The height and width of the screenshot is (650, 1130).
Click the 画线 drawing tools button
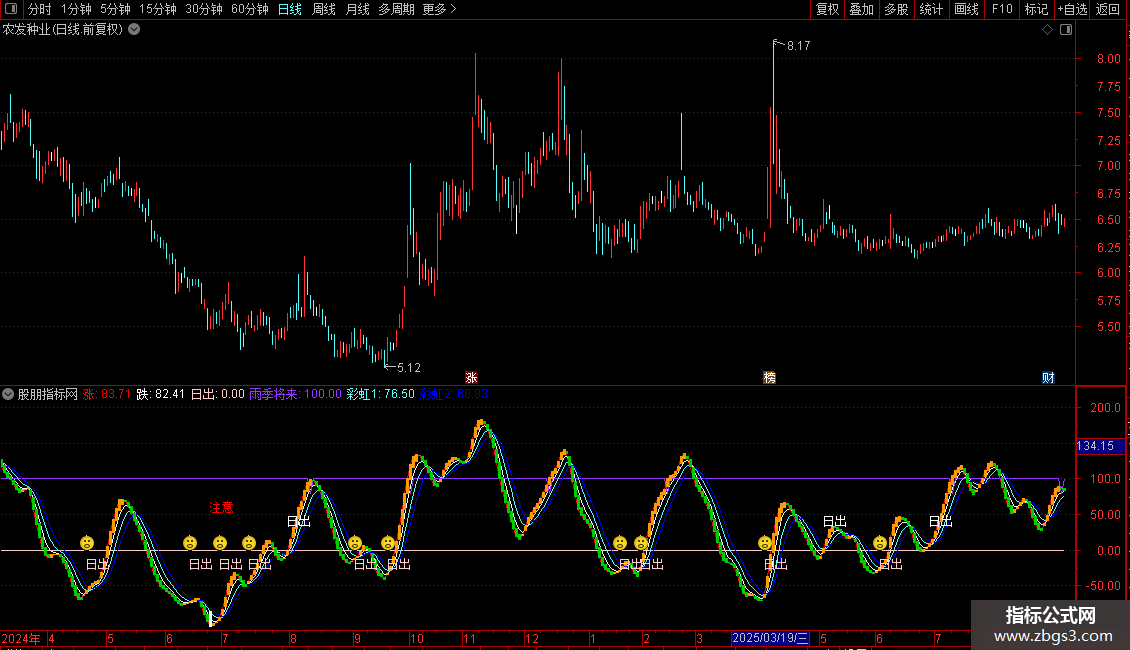[966, 9]
